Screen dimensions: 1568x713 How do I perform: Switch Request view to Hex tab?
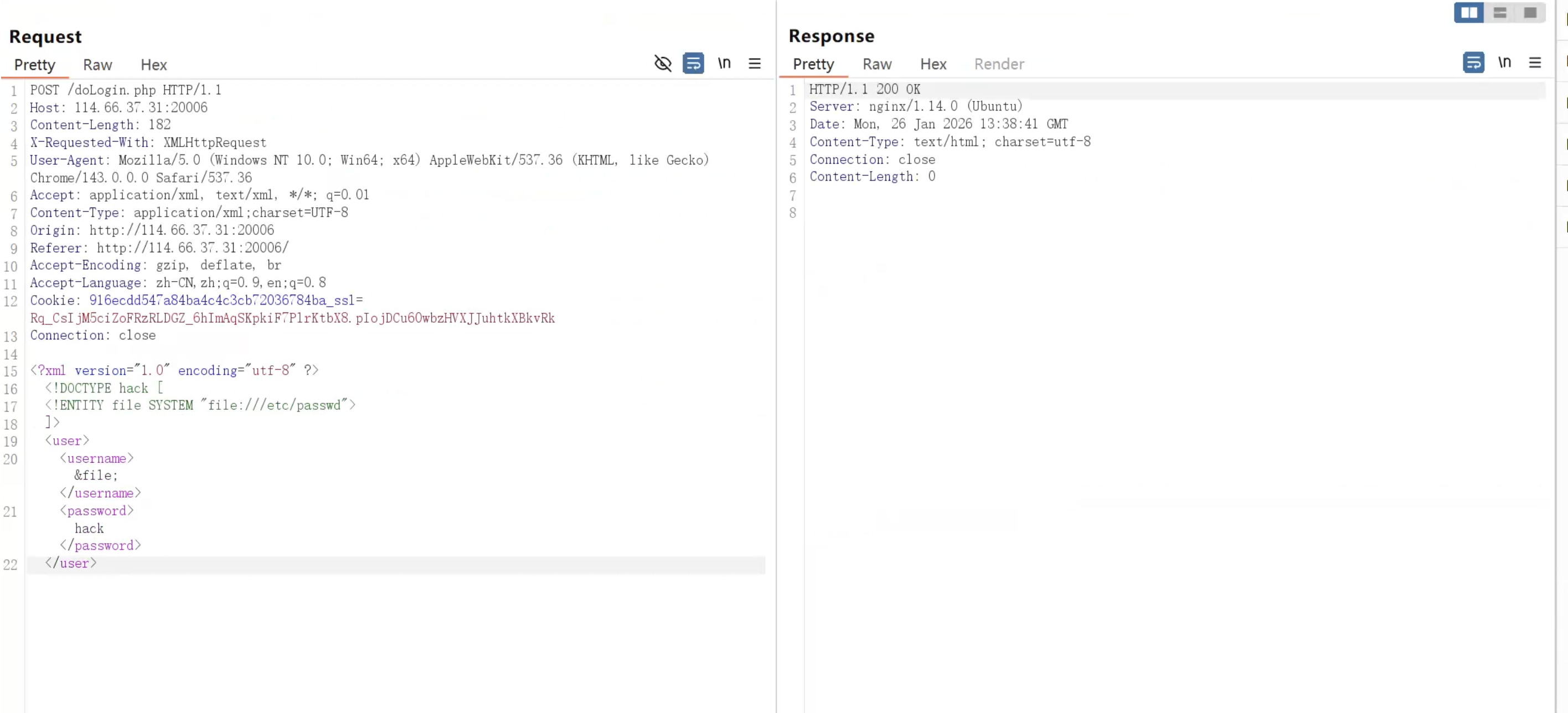(153, 64)
